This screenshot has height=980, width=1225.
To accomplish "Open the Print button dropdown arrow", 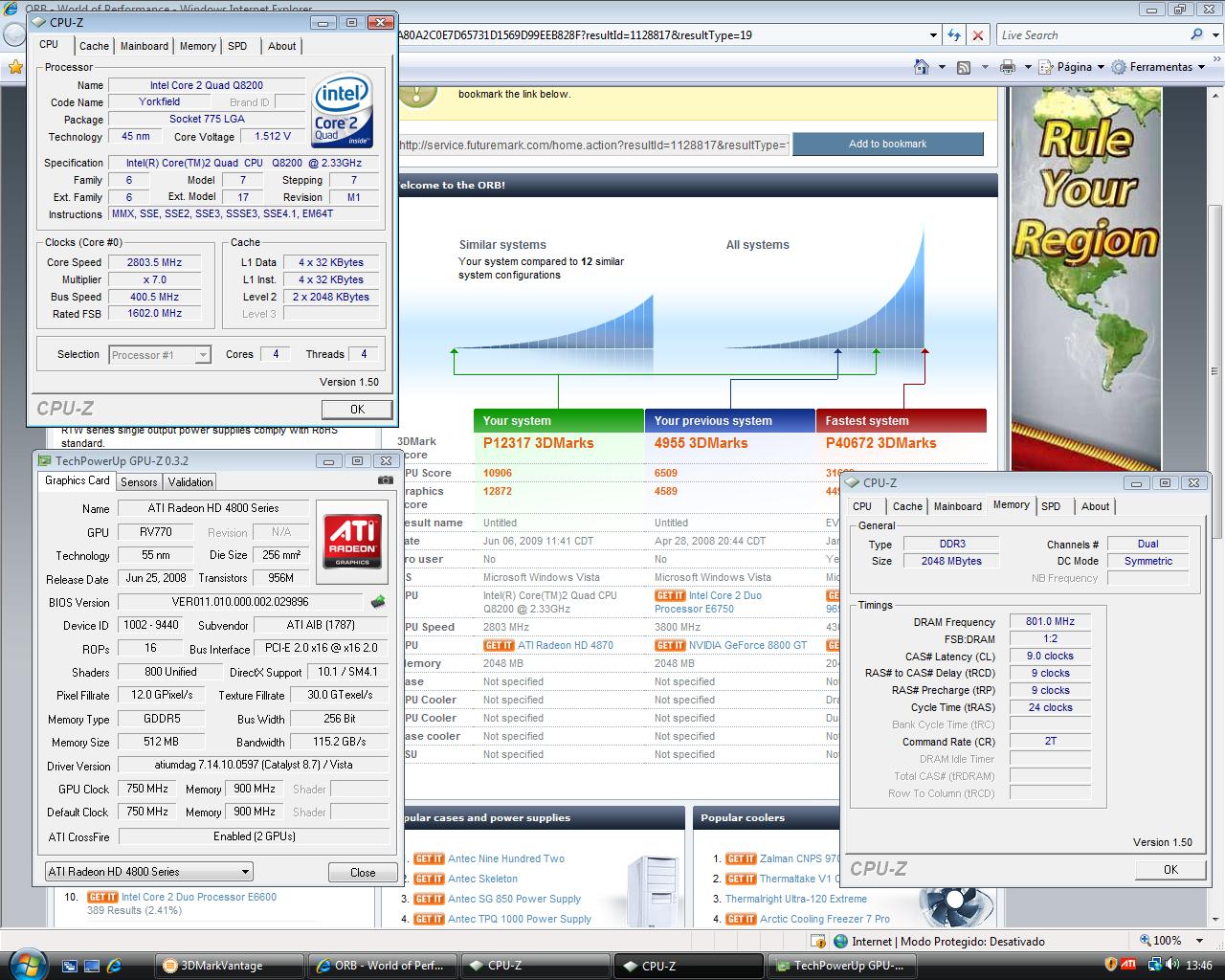I will tap(1028, 67).
